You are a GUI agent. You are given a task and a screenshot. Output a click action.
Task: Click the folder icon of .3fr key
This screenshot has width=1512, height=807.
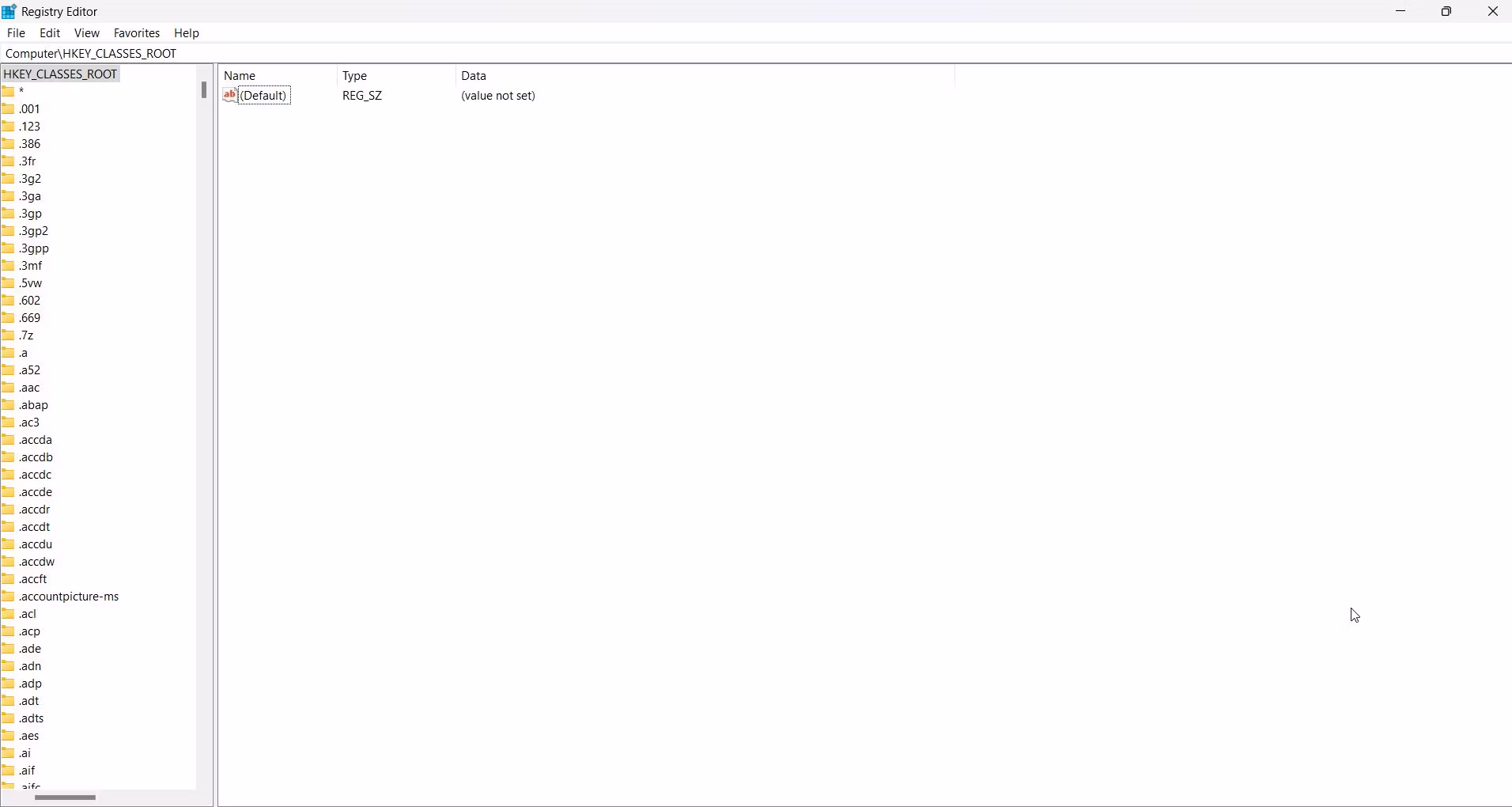coord(9,161)
